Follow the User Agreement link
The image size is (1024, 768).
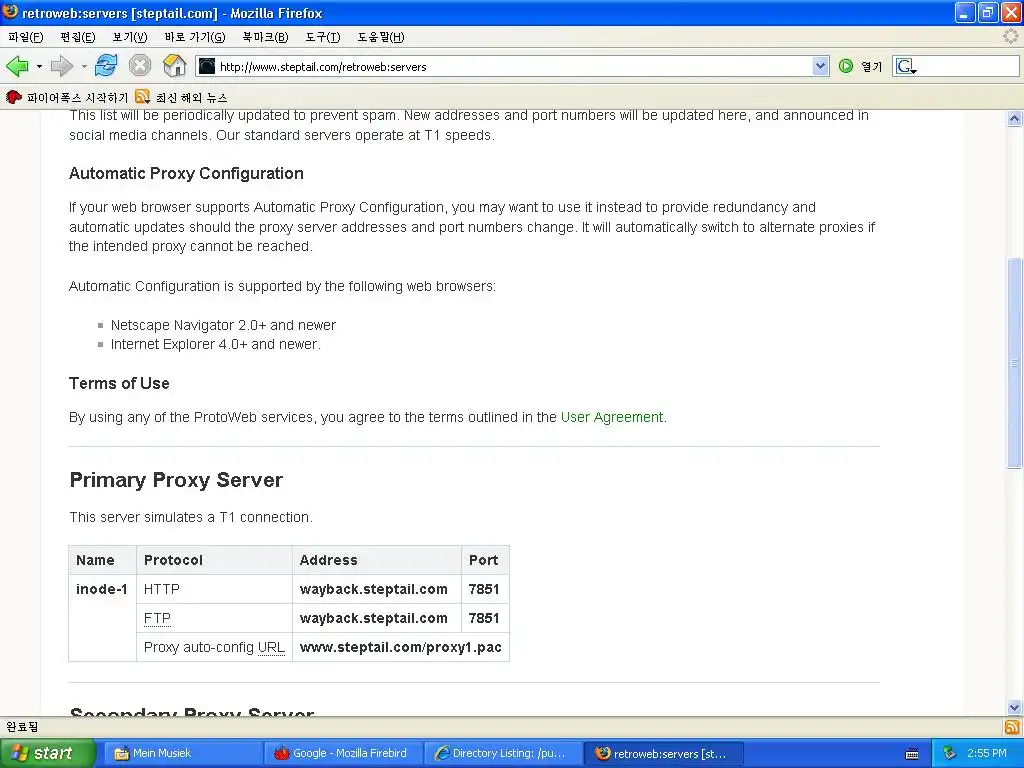coord(612,417)
